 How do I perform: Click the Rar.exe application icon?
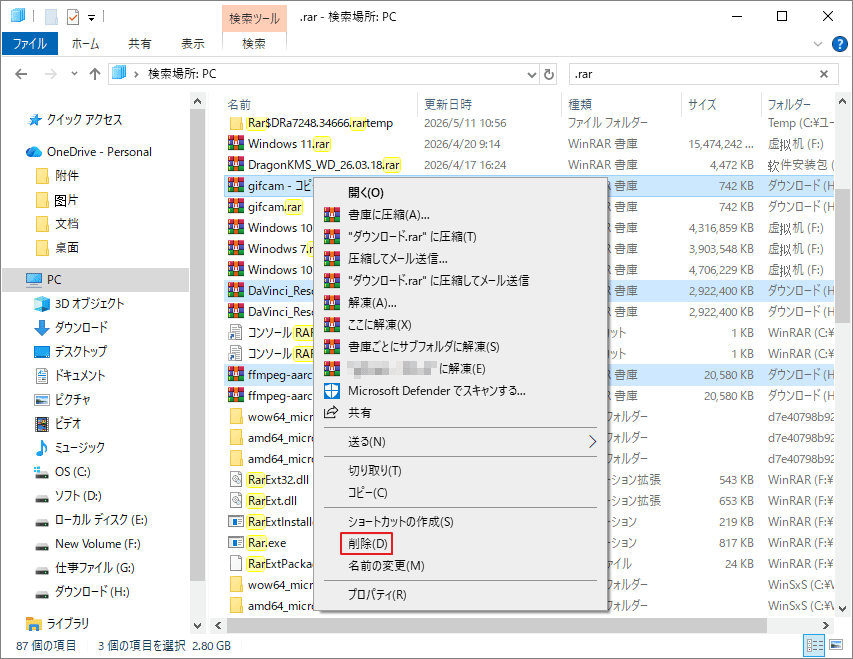click(236, 543)
